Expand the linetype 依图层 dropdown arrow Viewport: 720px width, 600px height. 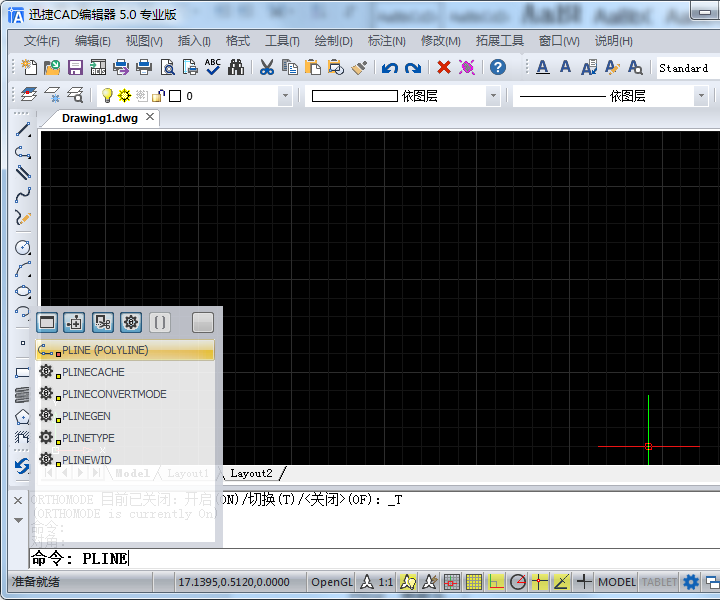tap(701, 95)
